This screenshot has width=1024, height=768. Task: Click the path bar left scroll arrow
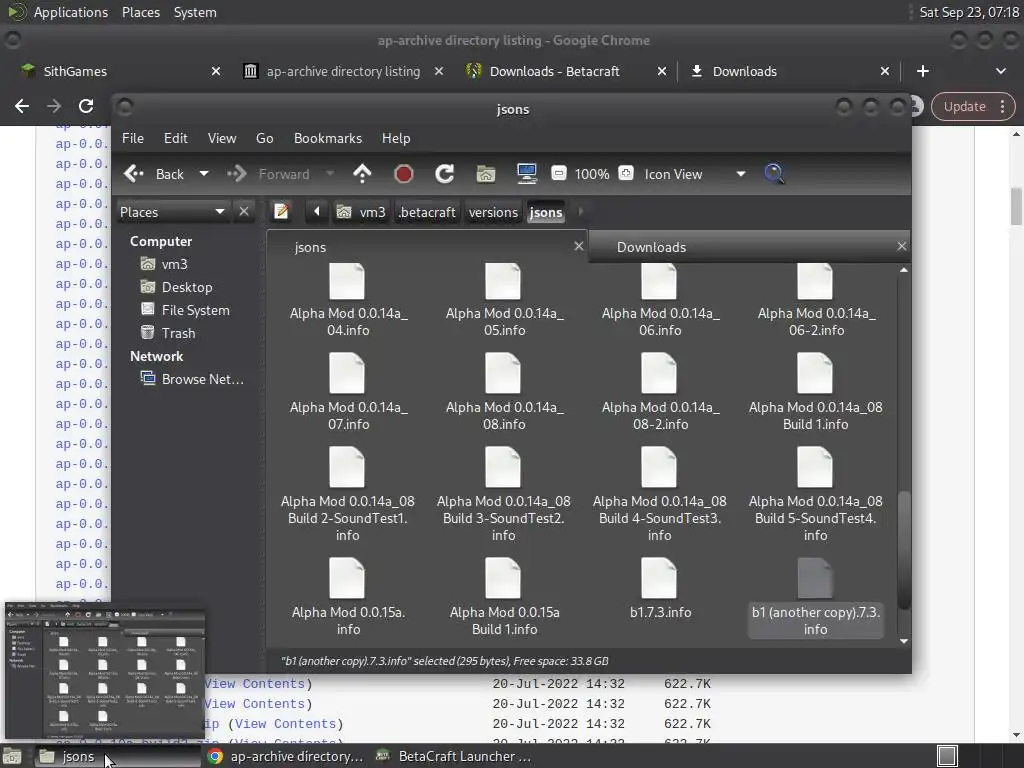coord(317,212)
